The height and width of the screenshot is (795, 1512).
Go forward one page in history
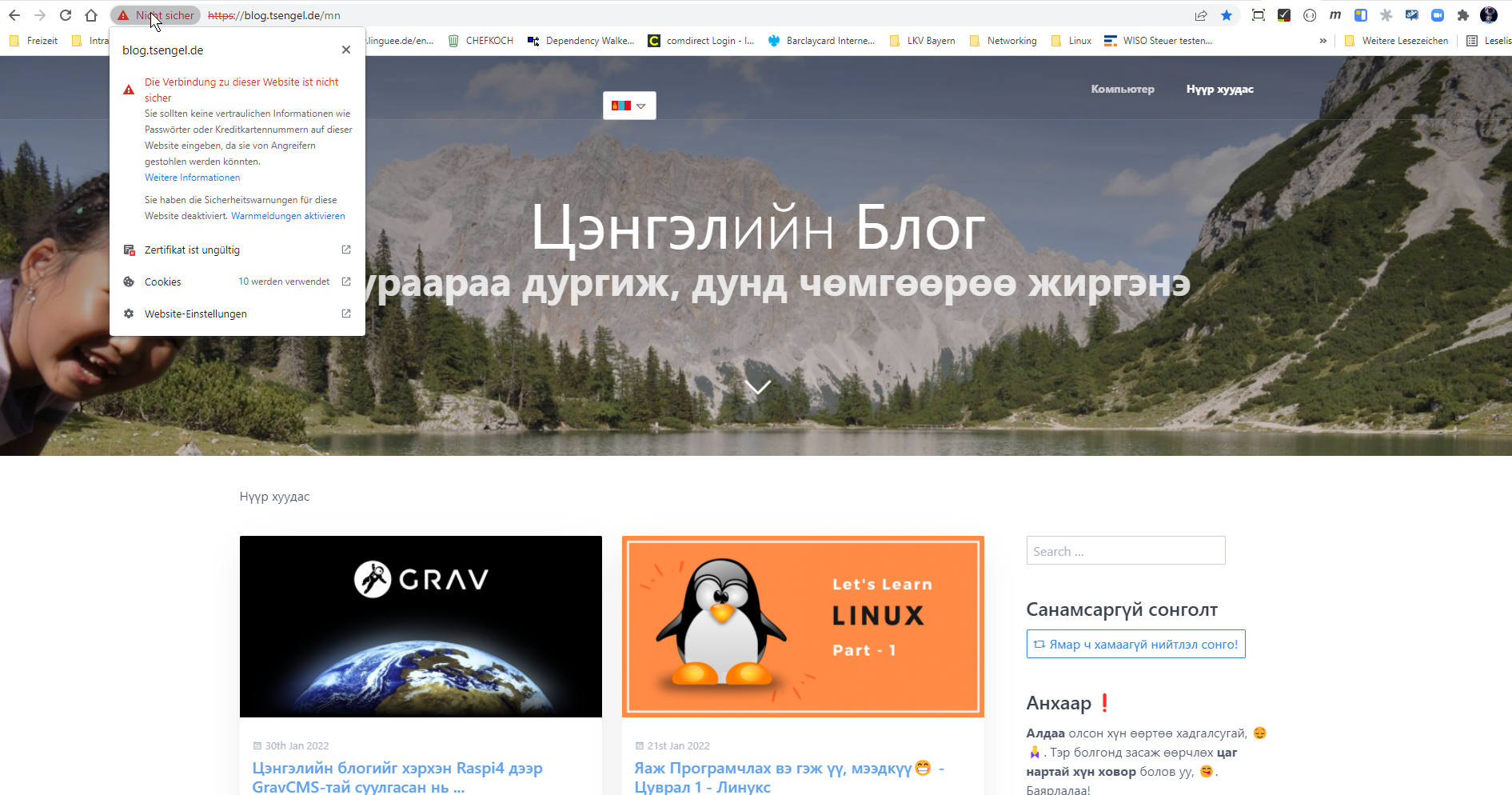point(40,15)
